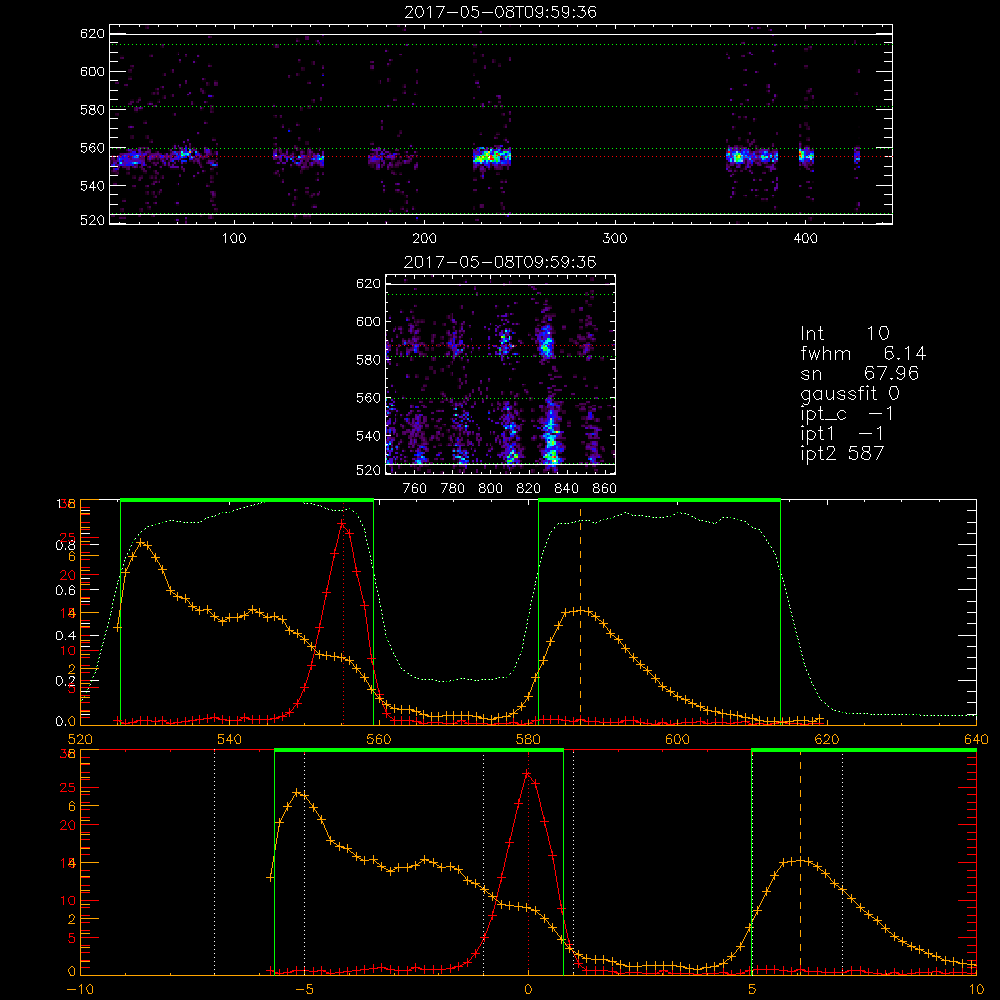1000x1000 pixels.
Task: Click x-axis label 5 on bottom plot
Action: click(752, 989)
